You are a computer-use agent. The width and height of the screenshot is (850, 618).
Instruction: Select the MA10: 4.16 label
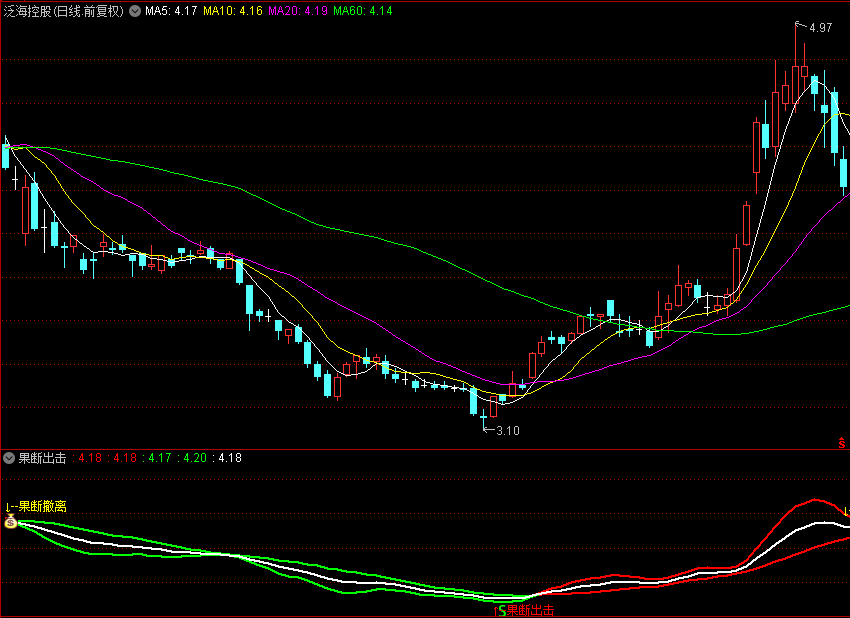click(x=233, y=11)
